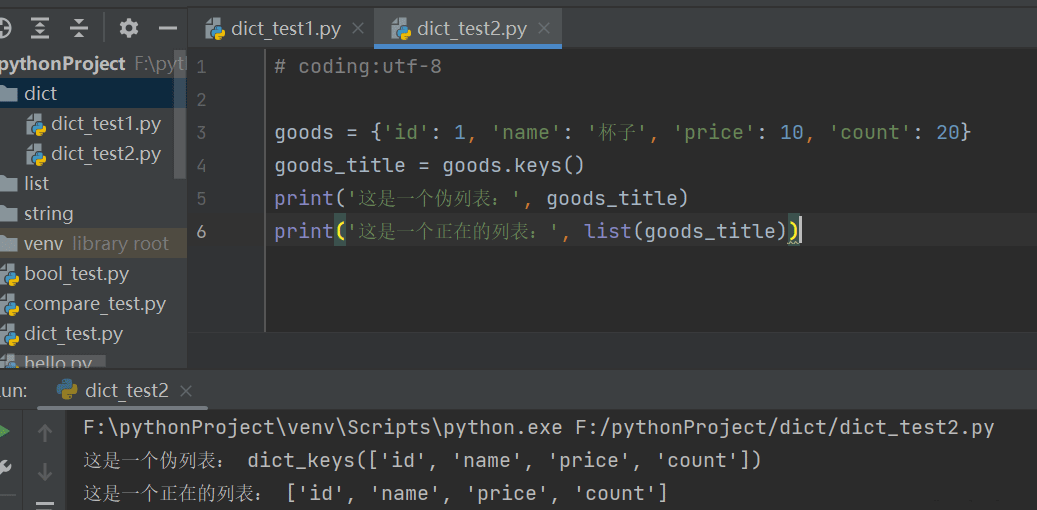Collapse the dict folder in project tree

[40, 93]
